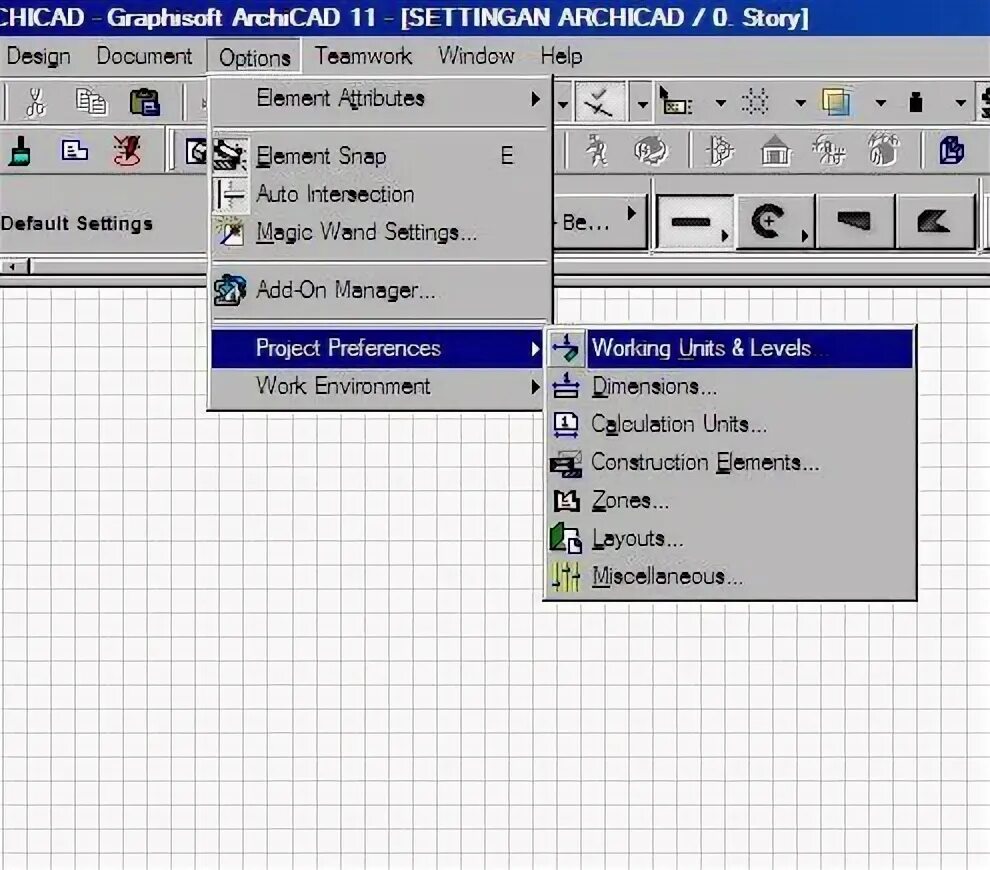Viewport: 990px width, 870px height.
Task: Open the Design menu
Action: [x=38, y=56]
